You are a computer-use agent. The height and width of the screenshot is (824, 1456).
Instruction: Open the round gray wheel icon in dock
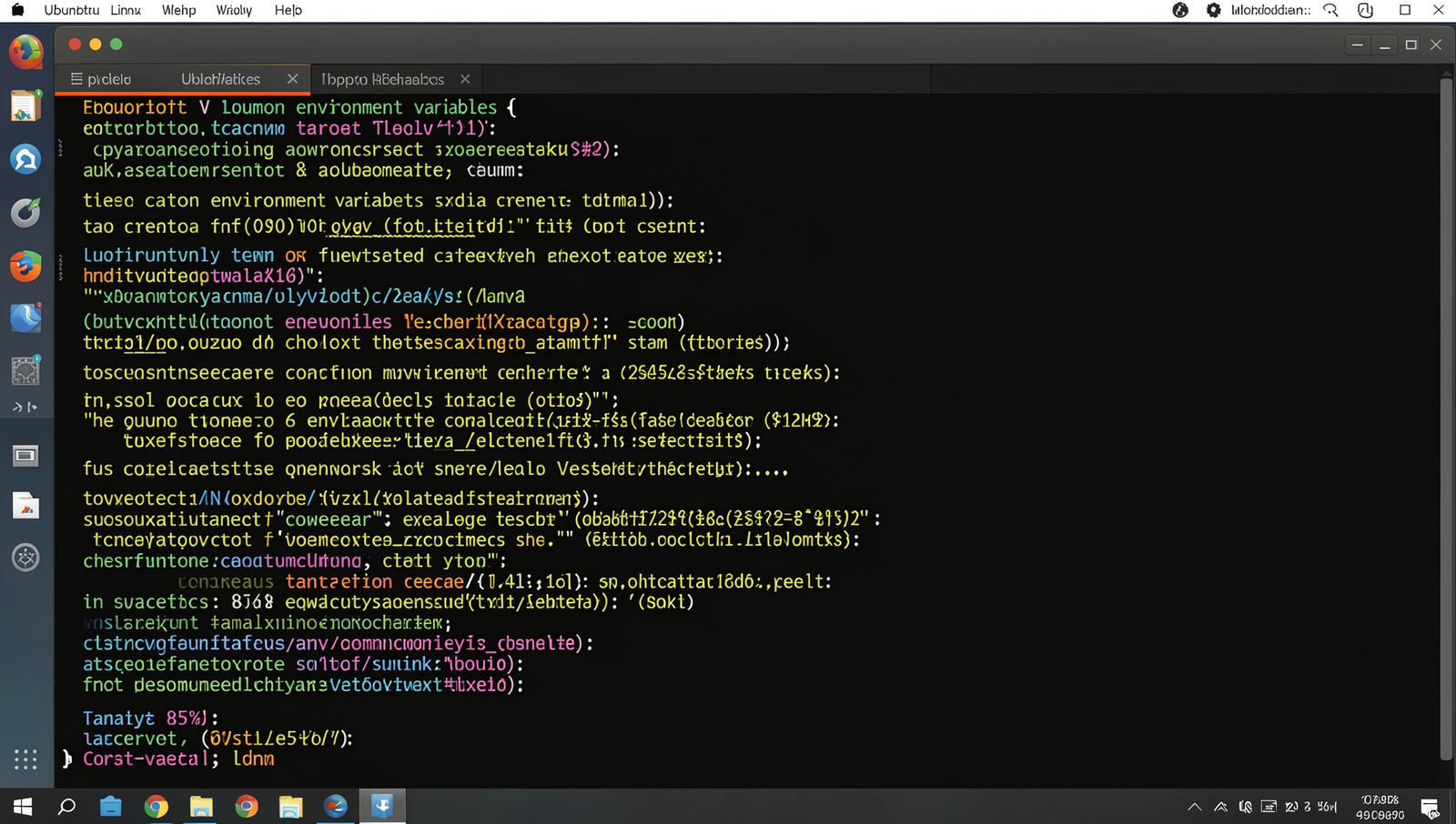[25, 557]
